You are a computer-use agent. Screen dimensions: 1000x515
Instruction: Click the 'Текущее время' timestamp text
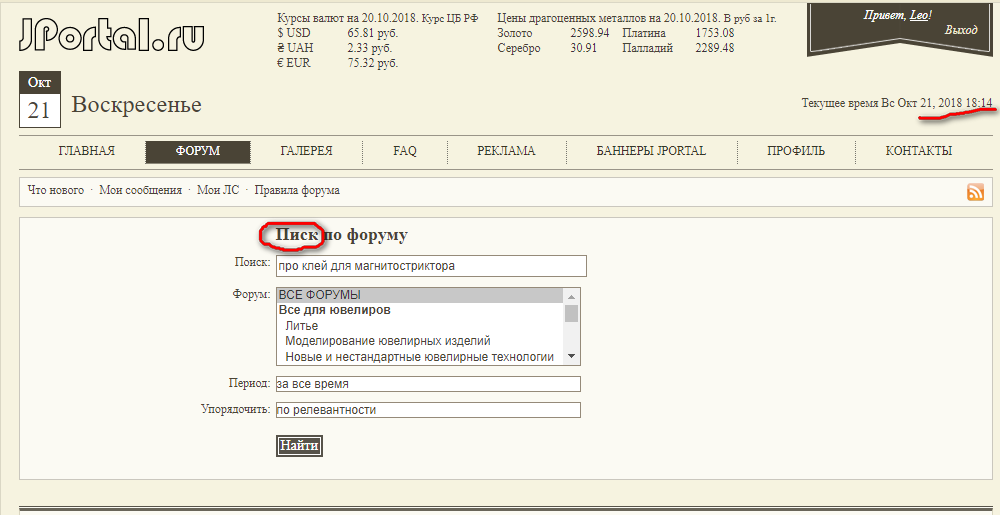(x=897, y=103)
